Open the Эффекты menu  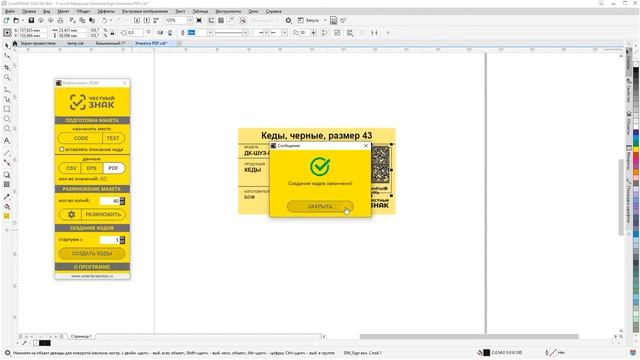point(106,11)
